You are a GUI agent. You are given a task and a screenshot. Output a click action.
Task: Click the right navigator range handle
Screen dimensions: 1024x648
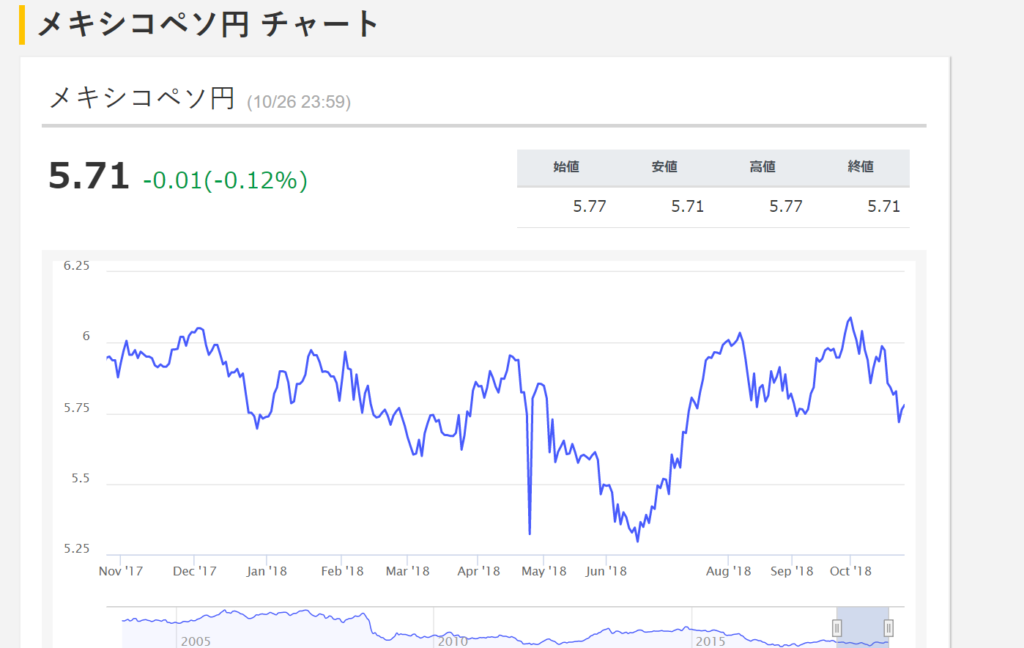[888, 628]
